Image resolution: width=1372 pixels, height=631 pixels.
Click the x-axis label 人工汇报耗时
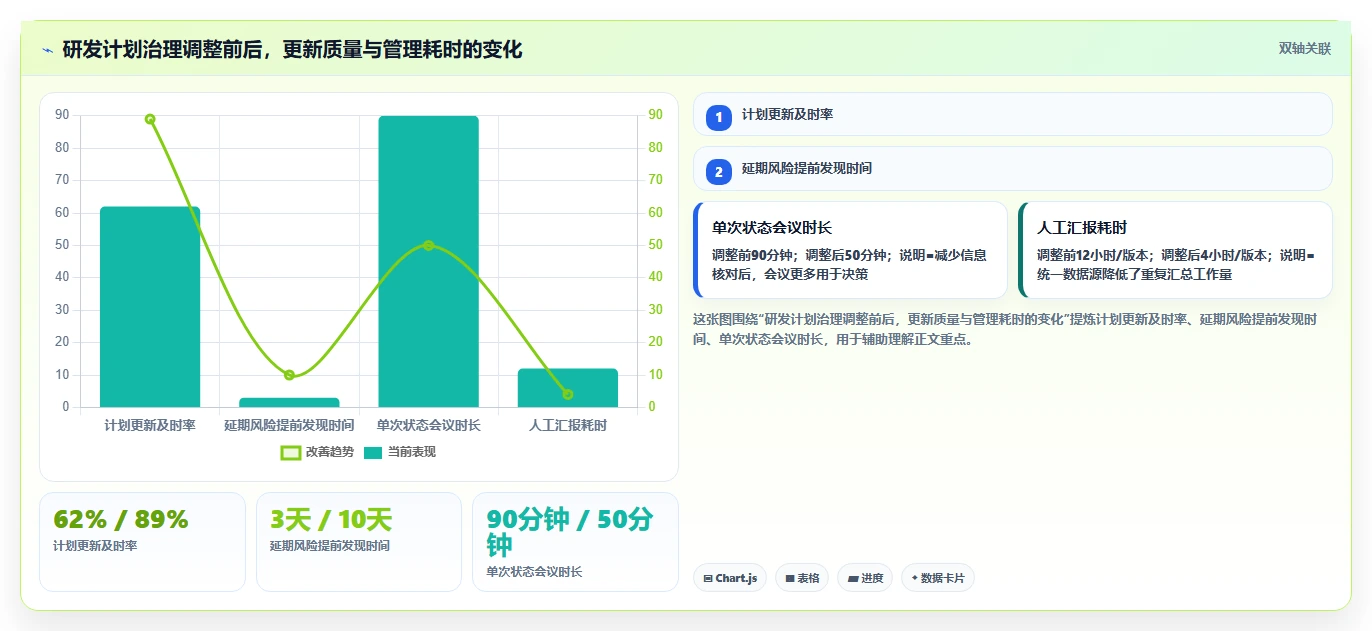click(x=568, y=425)
